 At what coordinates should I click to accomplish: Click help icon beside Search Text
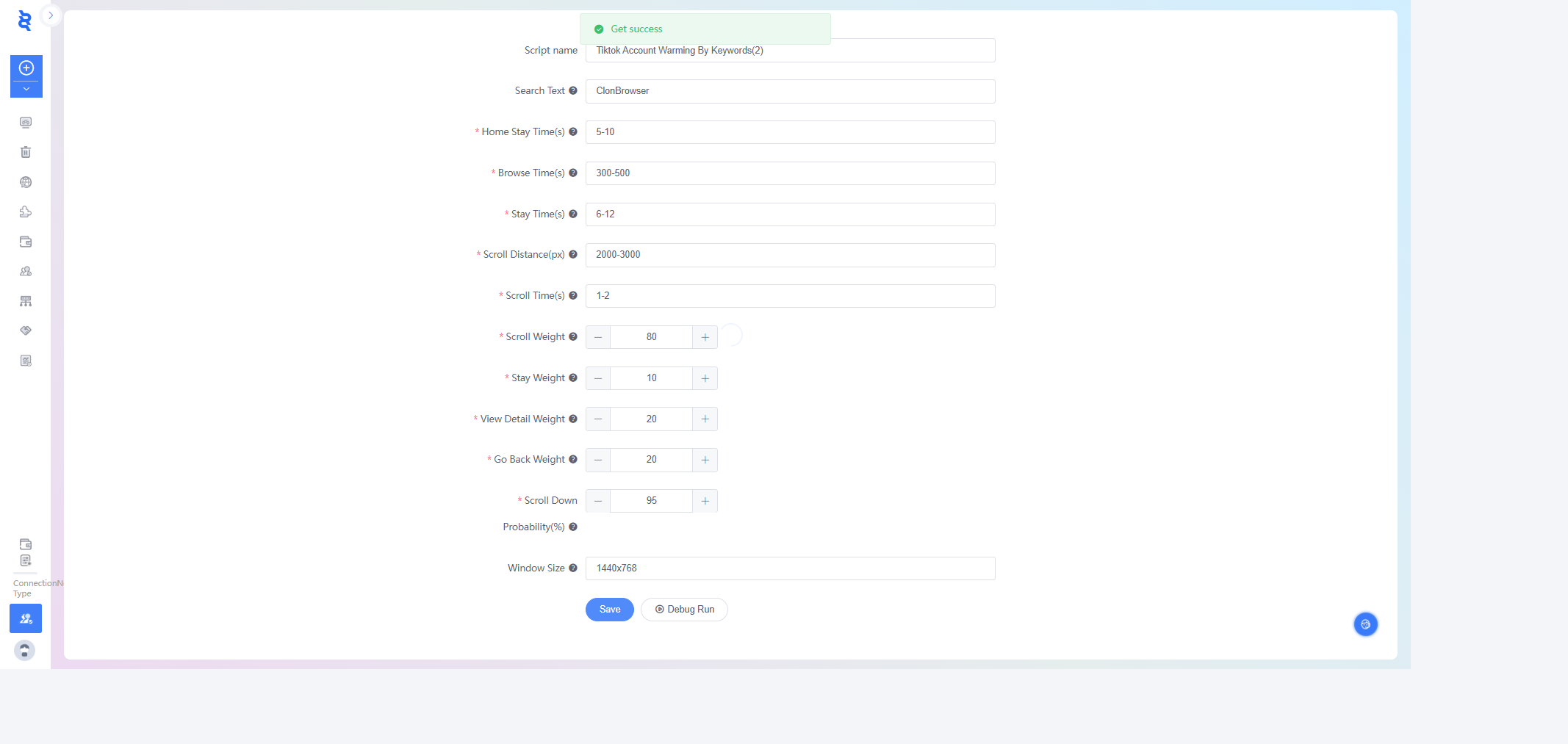pos(573,91)
